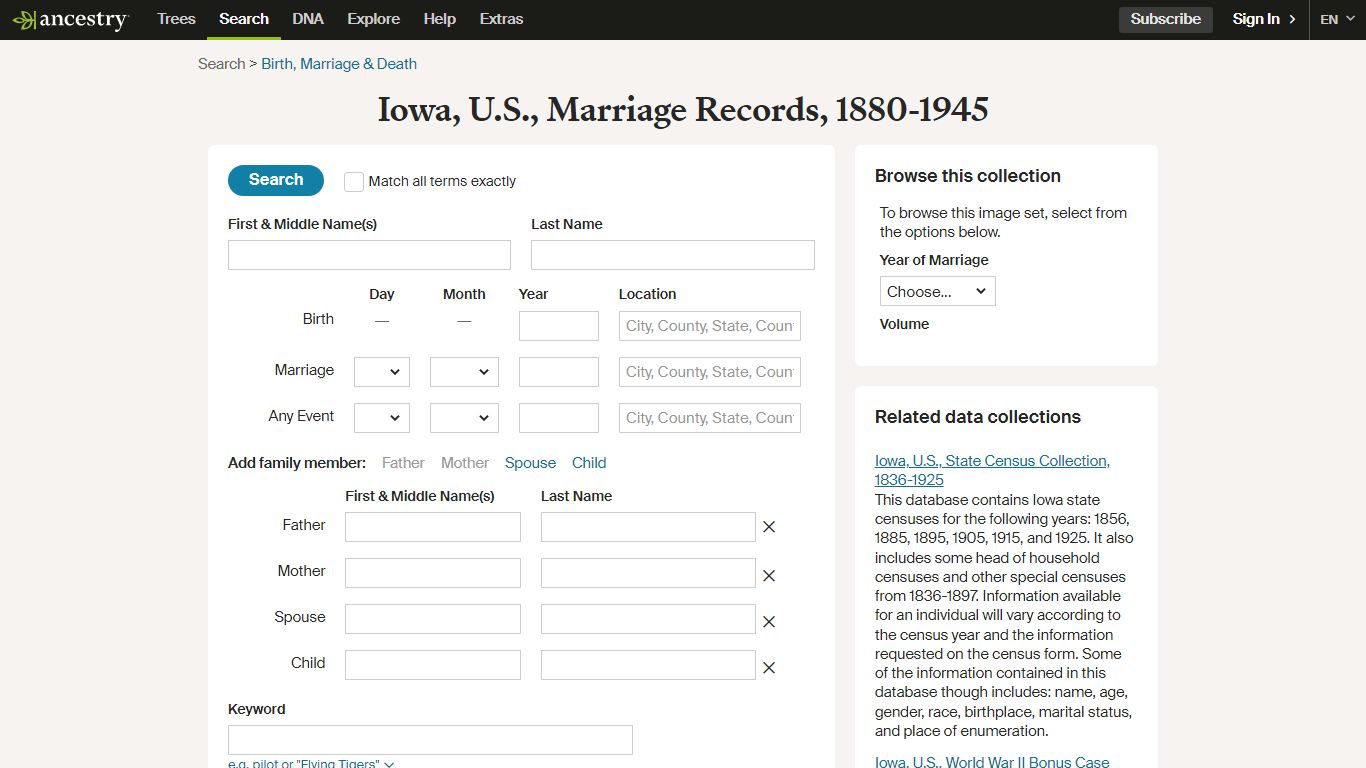Open the Year of Marriage Choose dropdown

[x=938, y=291]
